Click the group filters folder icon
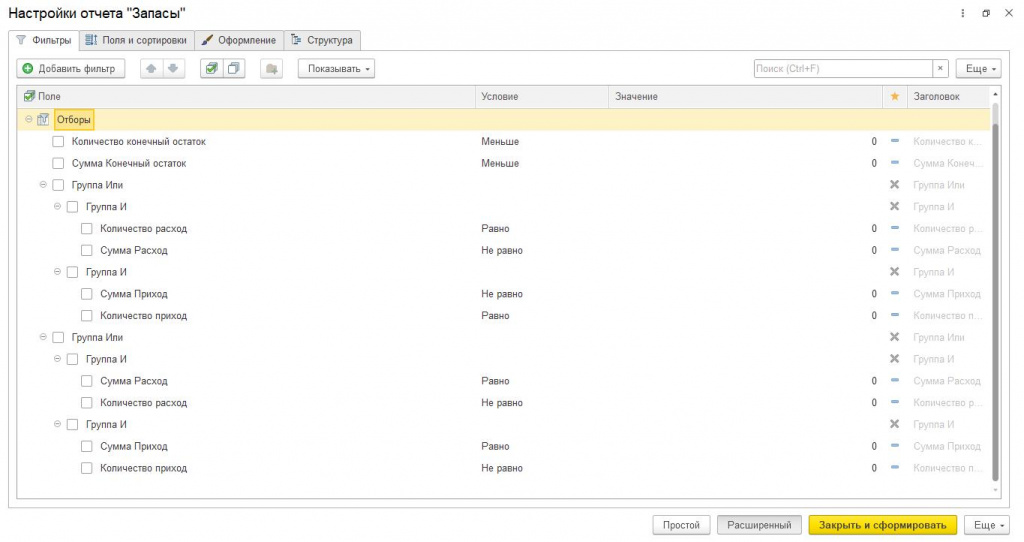The height and width of the screenshot is (542, 1024). click(x=271, y=69)
